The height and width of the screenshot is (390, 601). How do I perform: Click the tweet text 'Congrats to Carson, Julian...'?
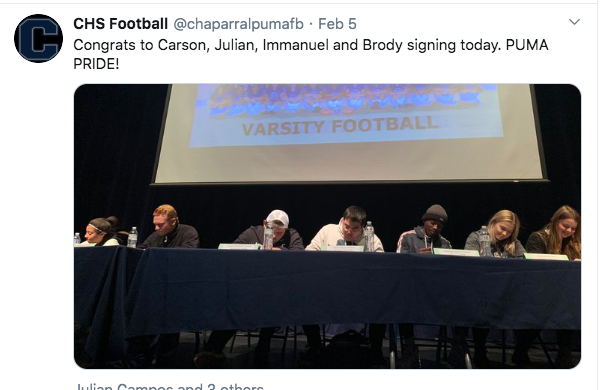pos(310,54)
